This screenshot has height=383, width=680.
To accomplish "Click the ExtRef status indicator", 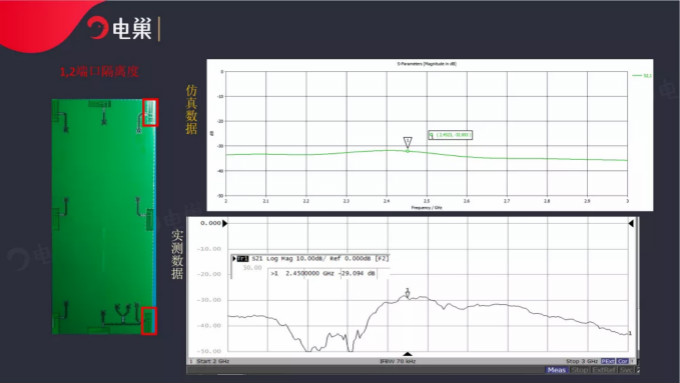I will pos(604,370).
